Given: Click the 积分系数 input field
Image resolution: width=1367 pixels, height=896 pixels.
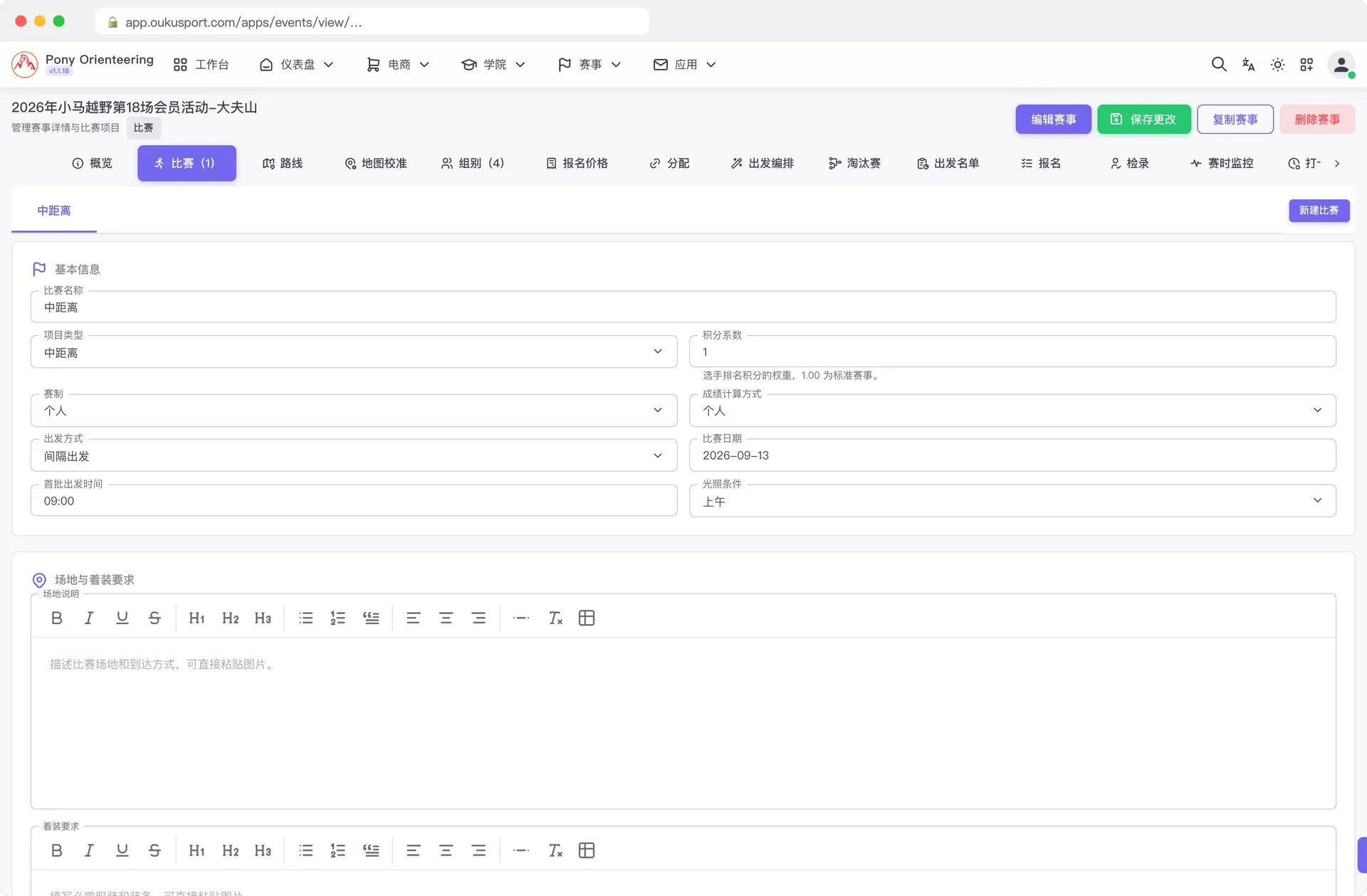Looking at the screenshot, I should (1012, 352).
